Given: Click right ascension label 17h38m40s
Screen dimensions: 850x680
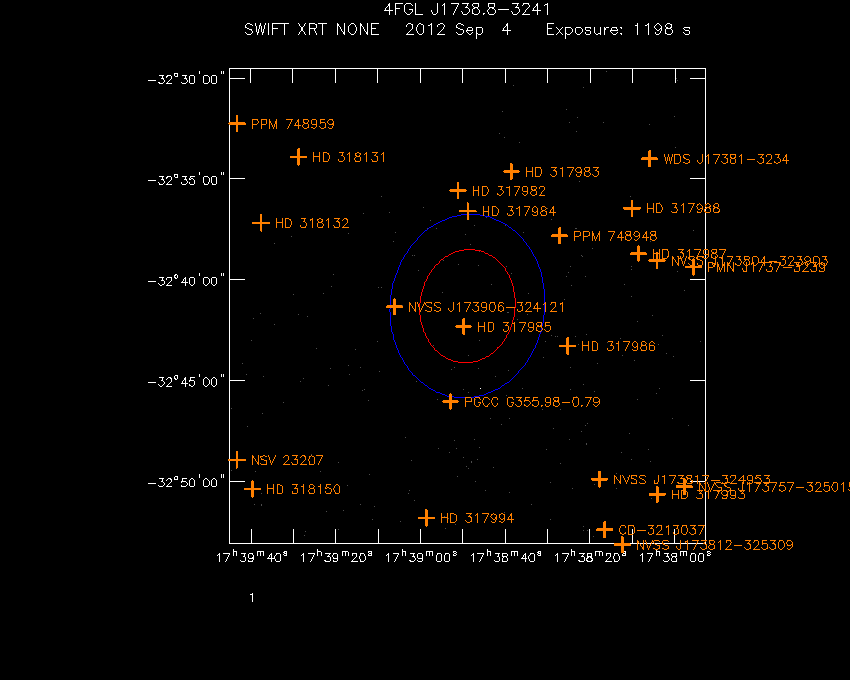Looking at the screenshot, I should pos(505,557).
